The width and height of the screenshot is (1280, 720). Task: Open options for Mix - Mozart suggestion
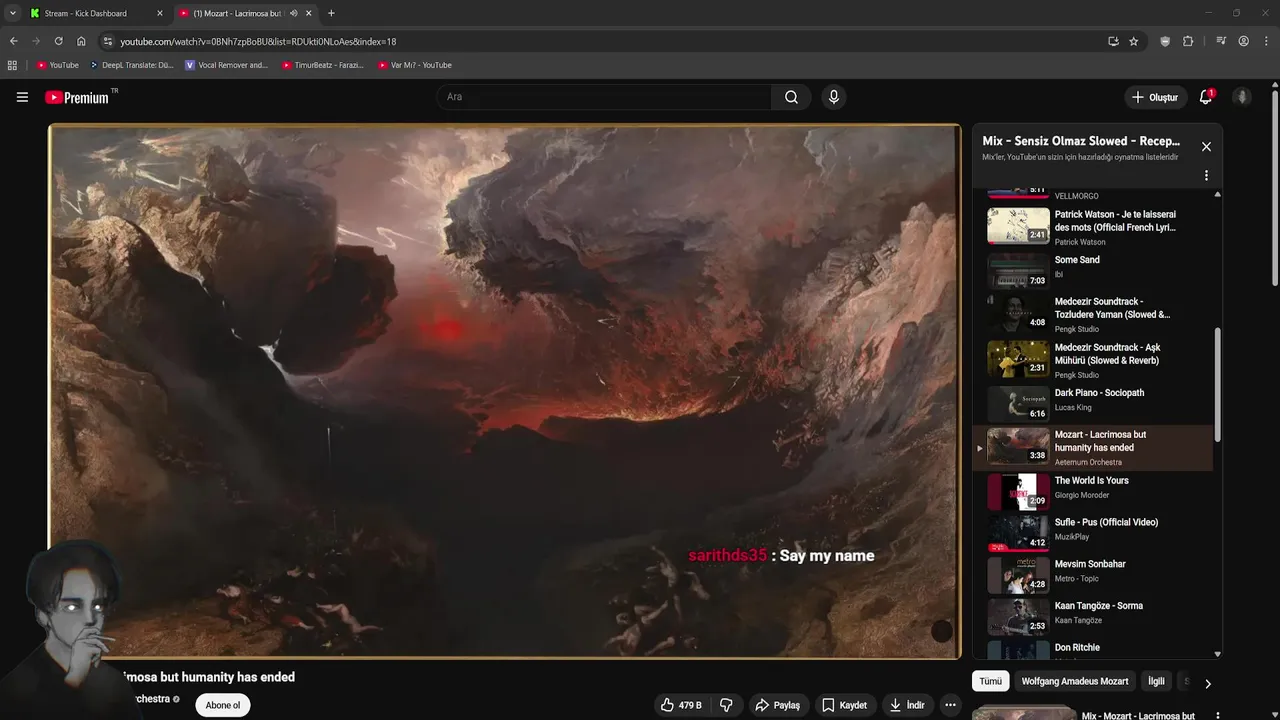coord(1217,716)
